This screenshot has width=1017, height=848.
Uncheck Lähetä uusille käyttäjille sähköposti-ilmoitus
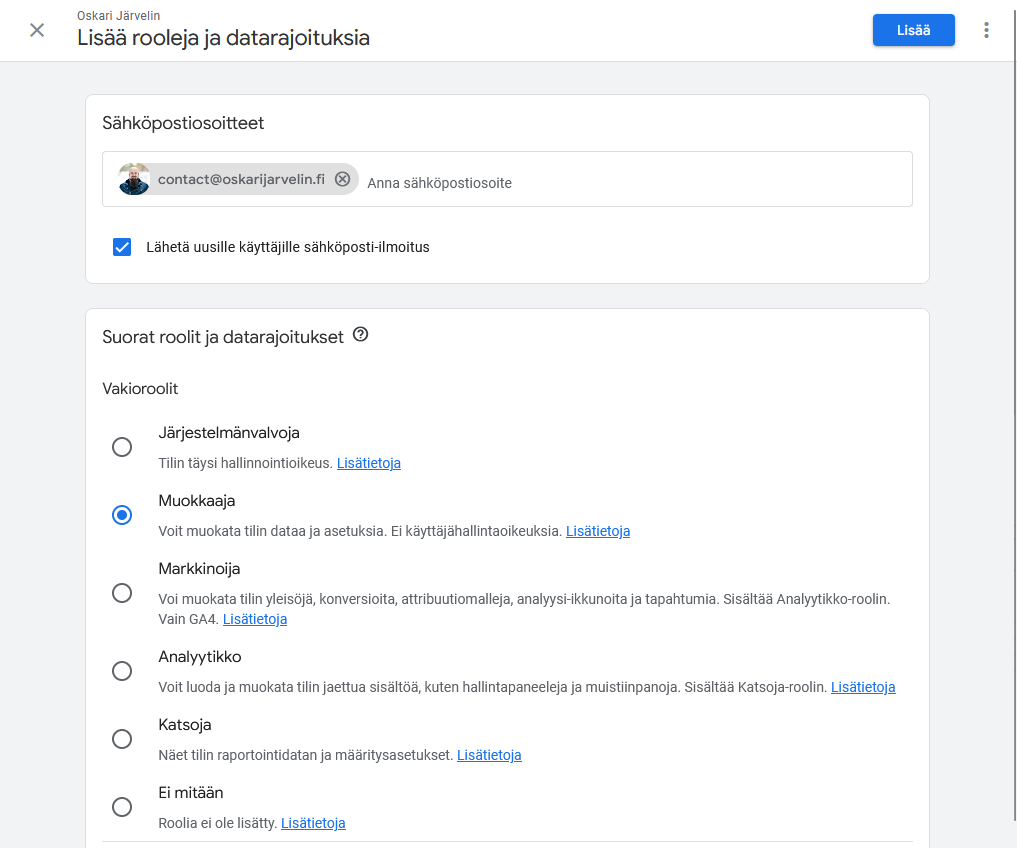[122, 247]
